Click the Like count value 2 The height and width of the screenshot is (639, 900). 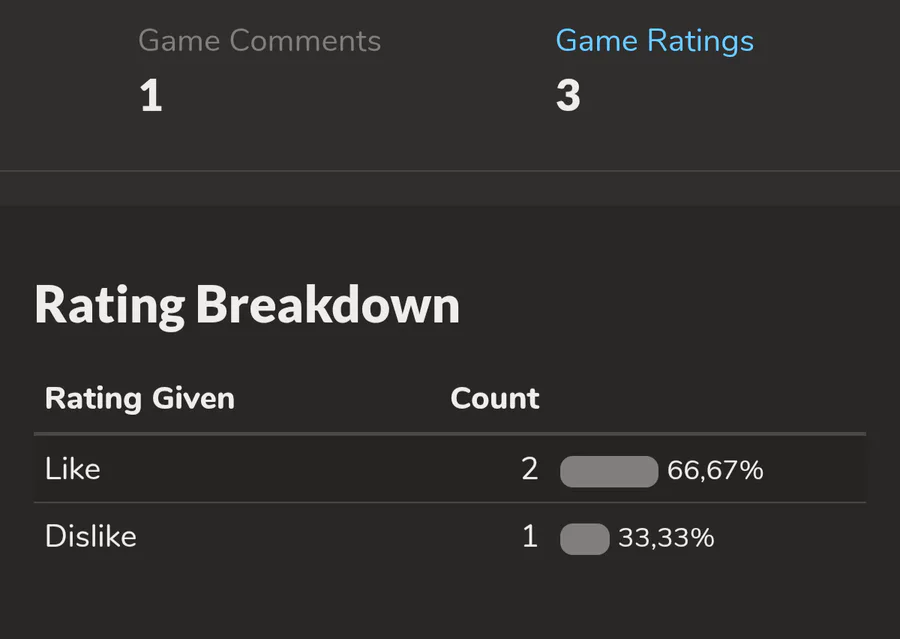click(530, 469)
